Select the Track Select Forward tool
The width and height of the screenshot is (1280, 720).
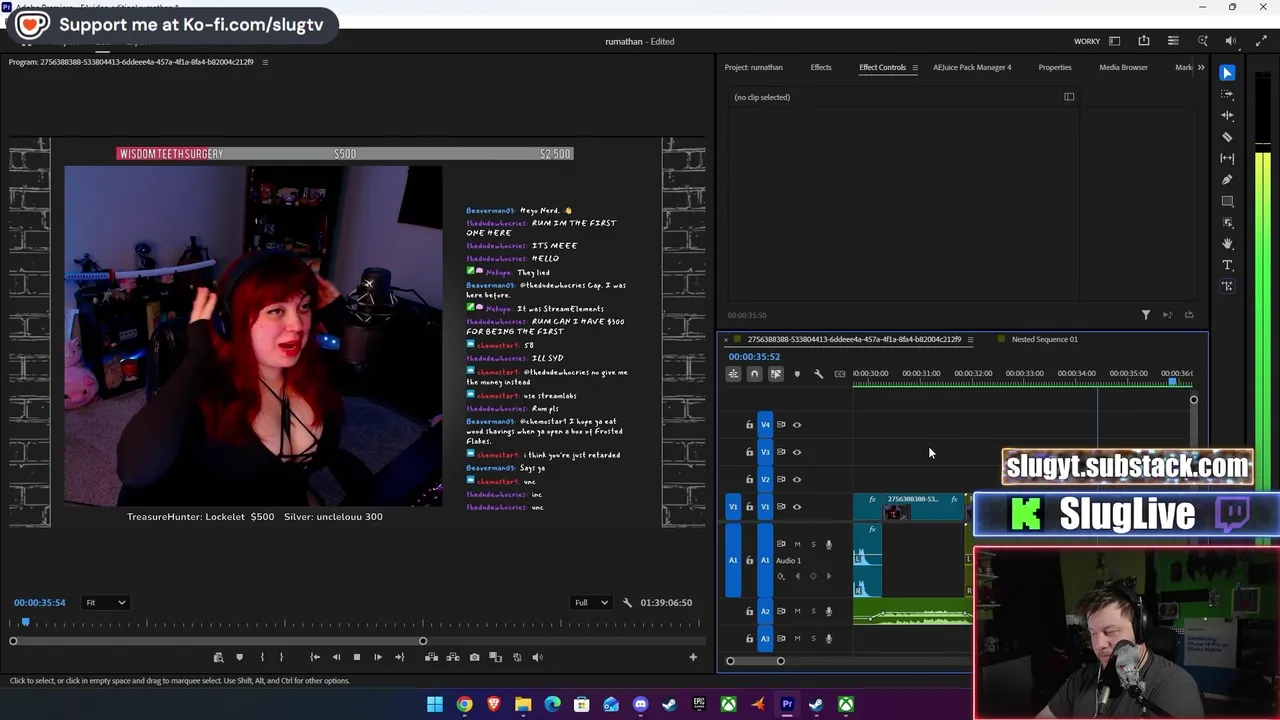[x=1227, y=94]
